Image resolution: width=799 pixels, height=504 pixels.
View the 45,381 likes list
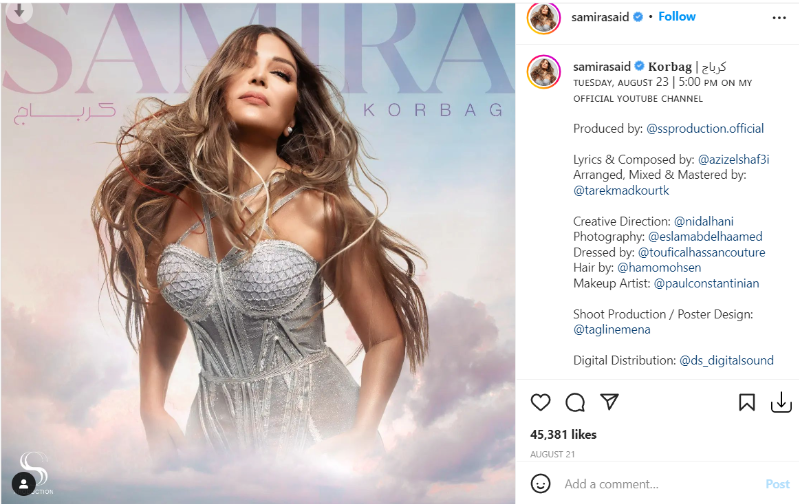click(x=563, y=435)
